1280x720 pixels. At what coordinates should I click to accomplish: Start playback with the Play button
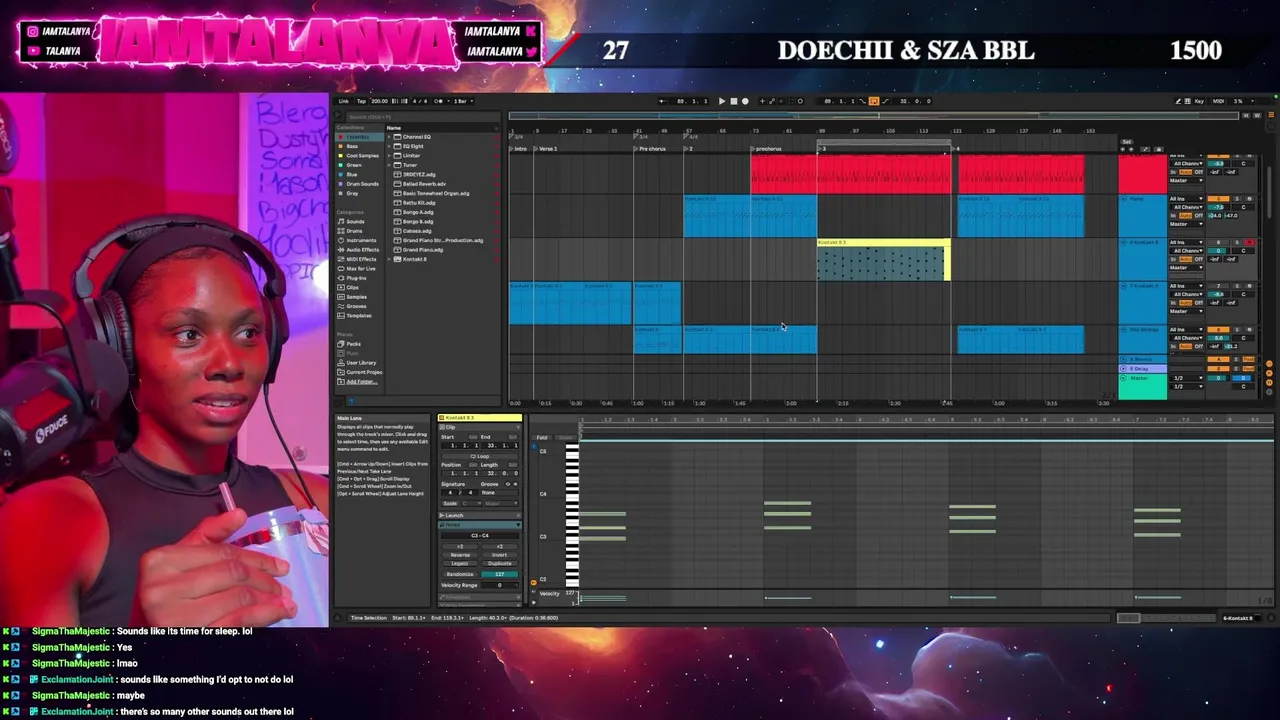(722, 101)
